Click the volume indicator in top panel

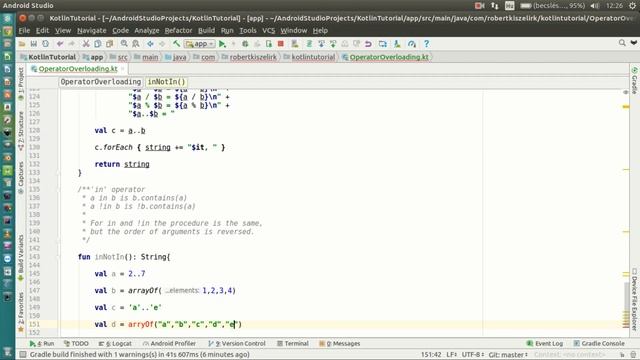[595, 6]
